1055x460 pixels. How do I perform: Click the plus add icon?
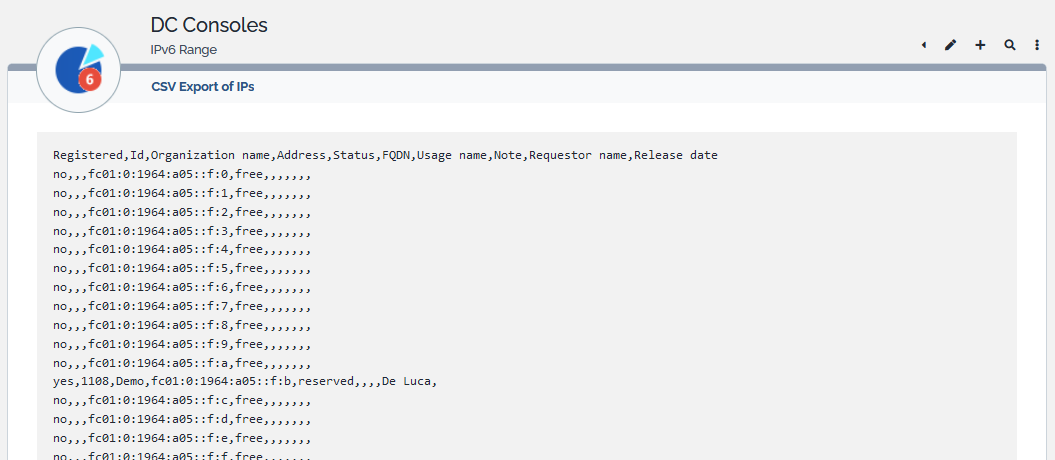tap(980, 45)
